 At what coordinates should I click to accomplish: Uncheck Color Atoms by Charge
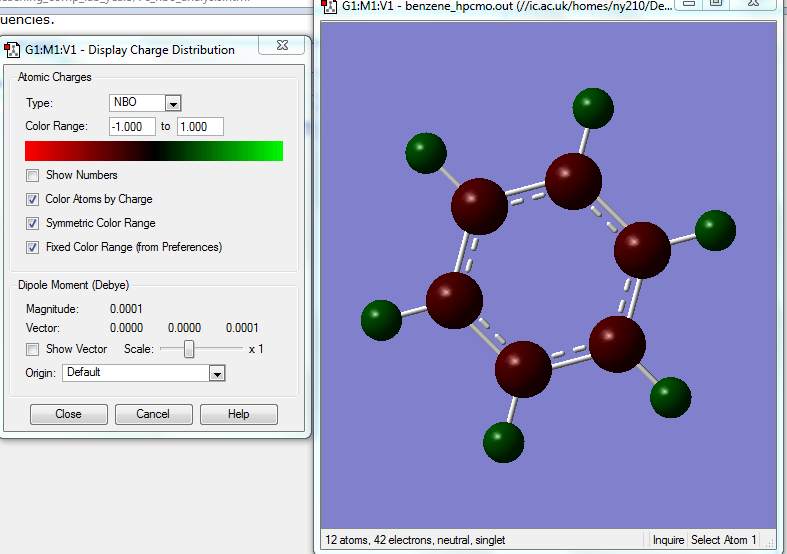[x=33, y=199]
